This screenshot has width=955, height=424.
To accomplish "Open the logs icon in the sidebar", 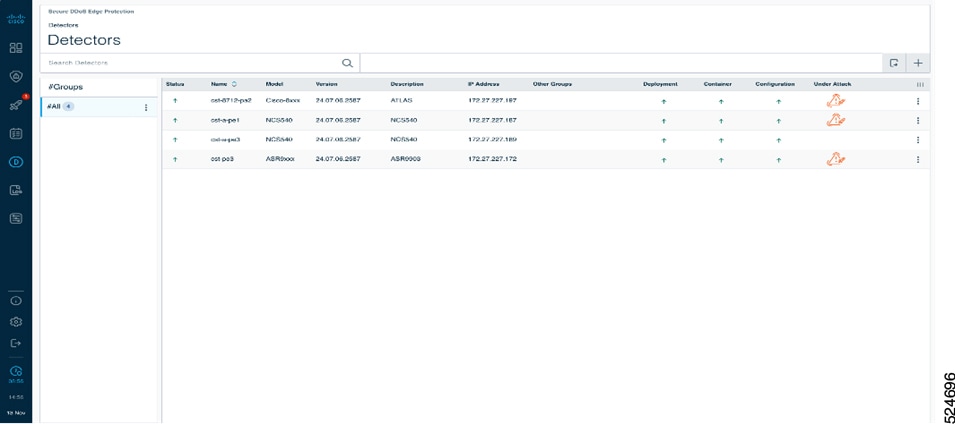I will pyautogui.click(x=16, y=190).
